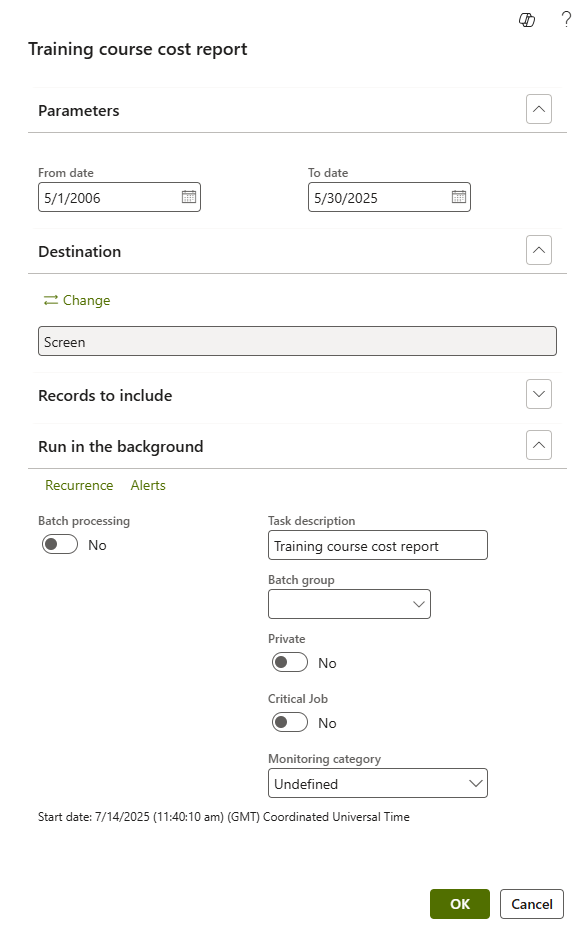
Task: Click the Cancel button
Action: point(532,904)
